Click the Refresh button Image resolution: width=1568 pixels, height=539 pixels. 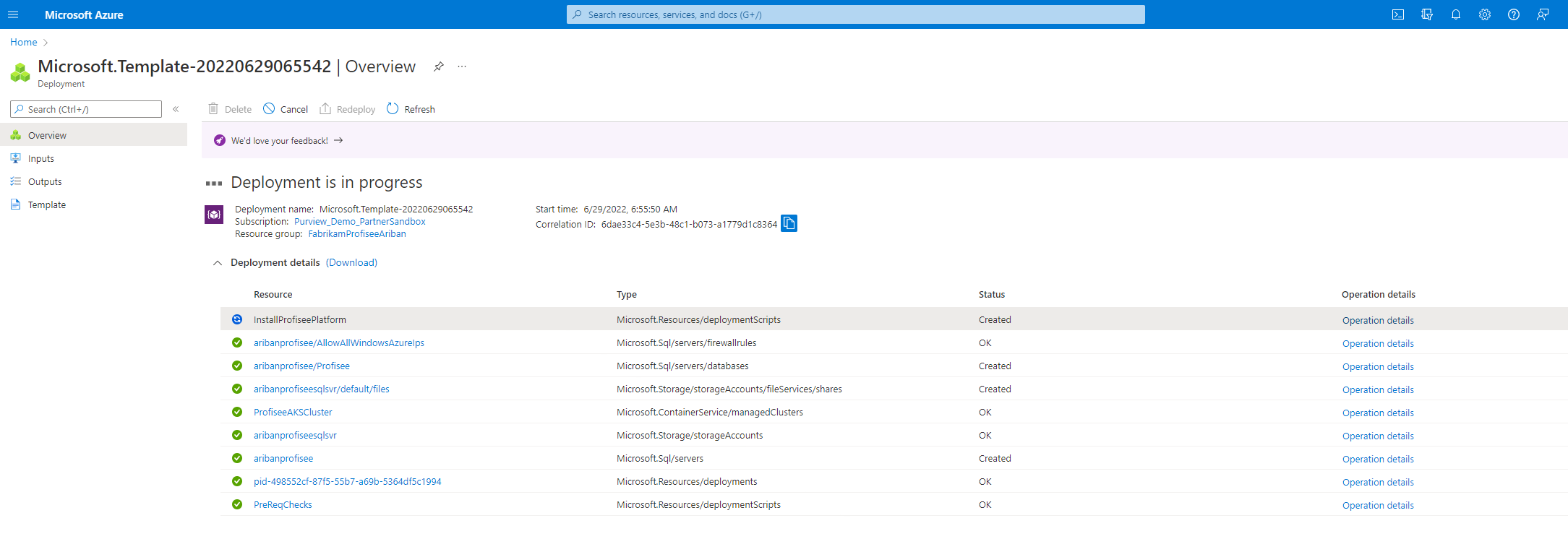[411, 109]
